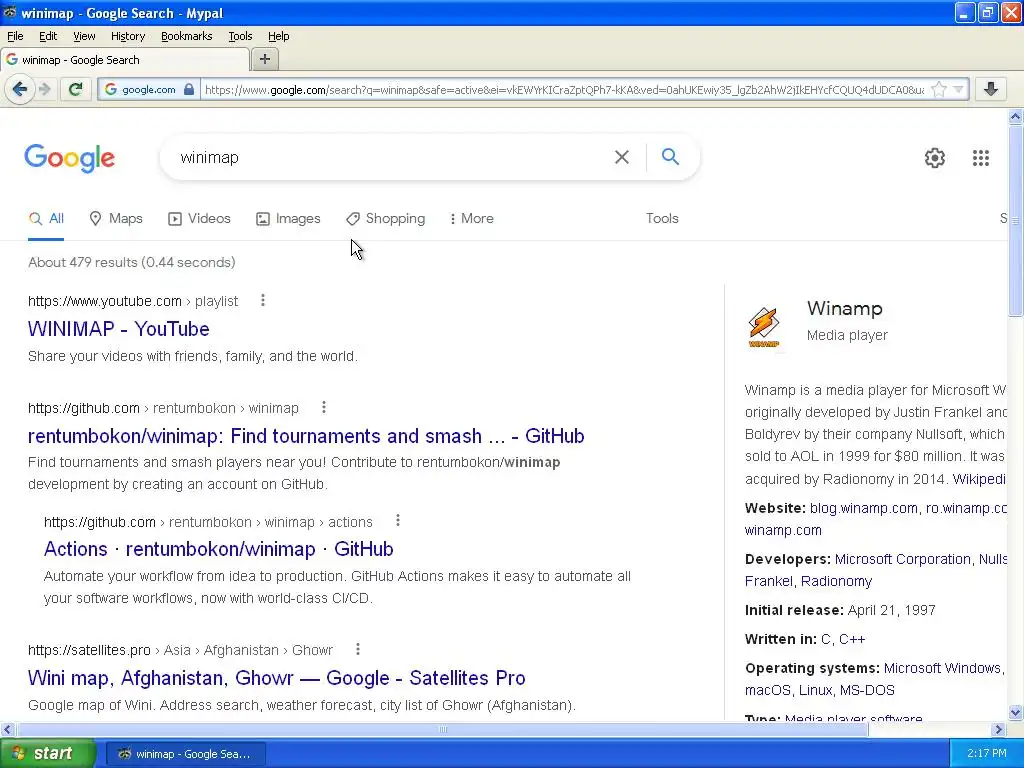1024x768 pixels.
Task: Click the Winamp logo thumbnail
Action: [763, 327]
